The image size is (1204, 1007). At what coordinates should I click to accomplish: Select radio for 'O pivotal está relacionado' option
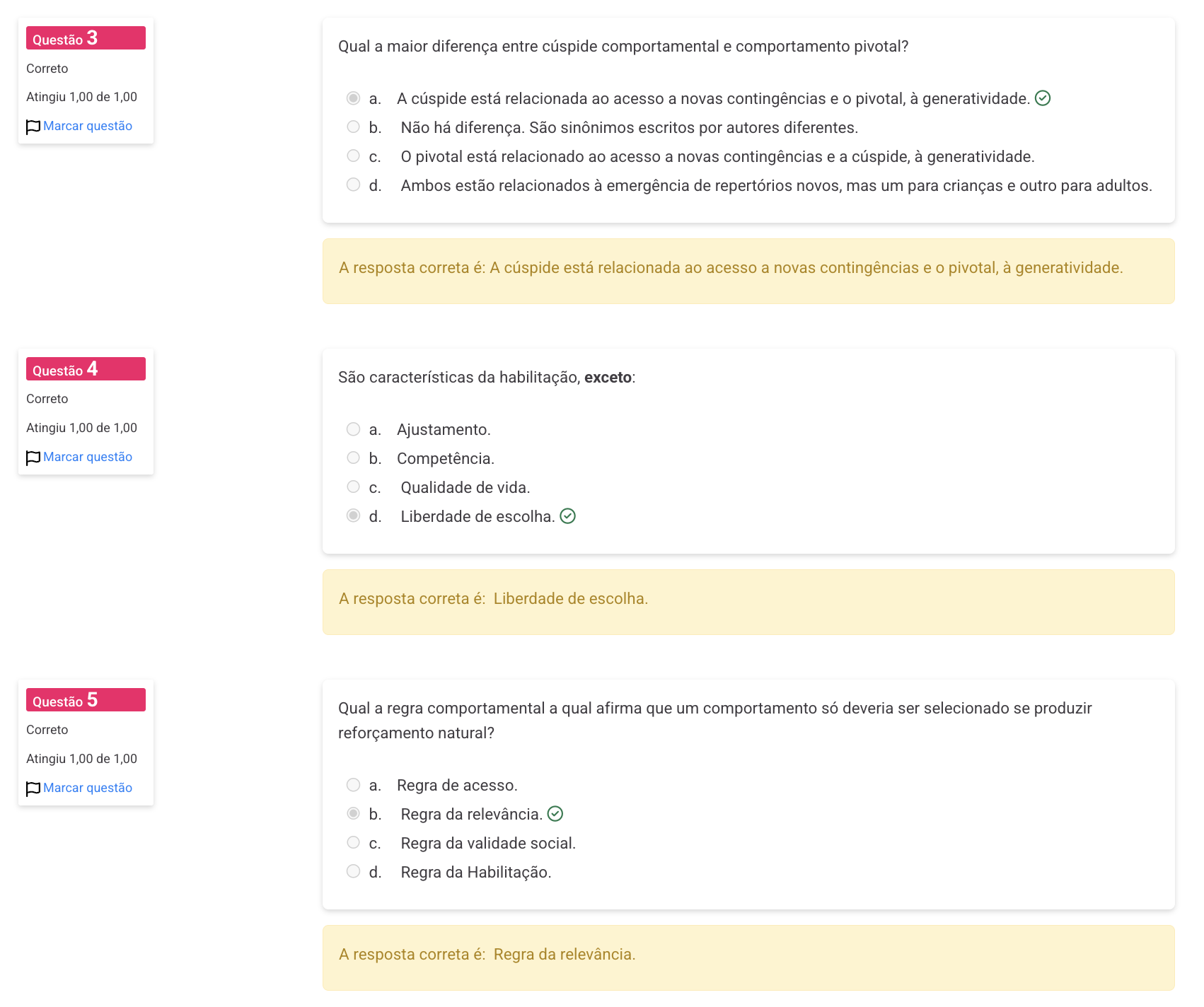[354, 156]
